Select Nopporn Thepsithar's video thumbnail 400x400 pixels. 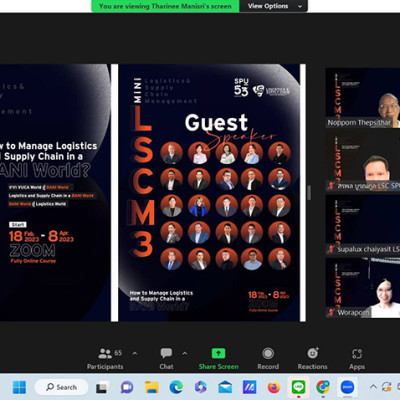[x=363, y=98]
